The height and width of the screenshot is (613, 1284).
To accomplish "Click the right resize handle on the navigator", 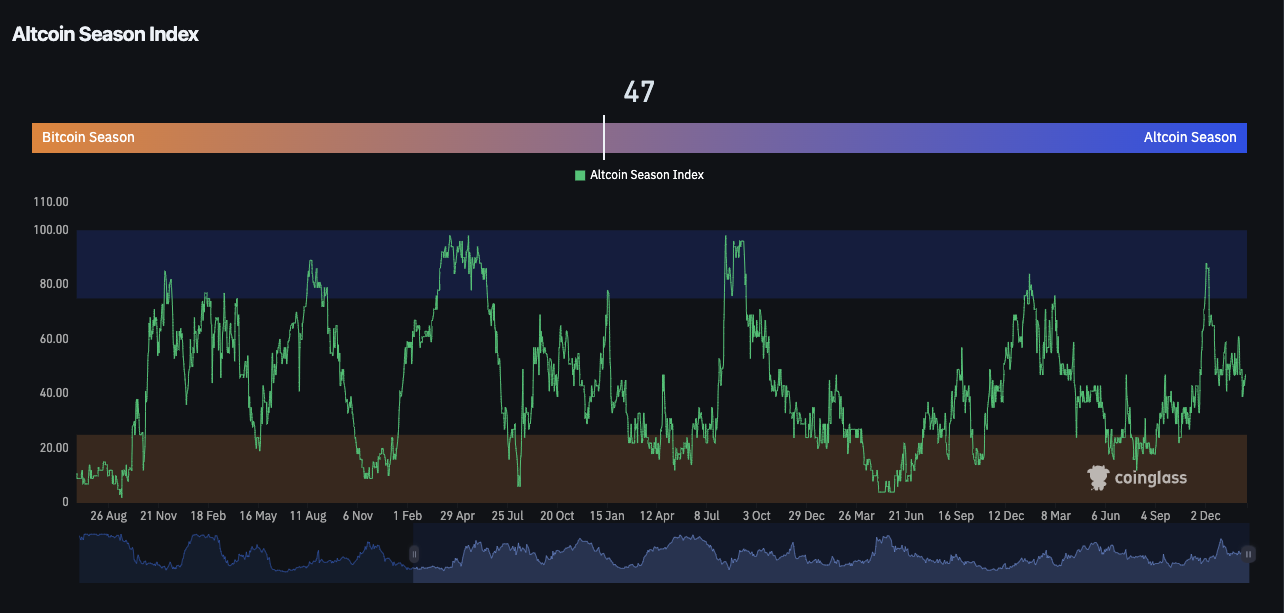I will click(x=1248, y=553).
